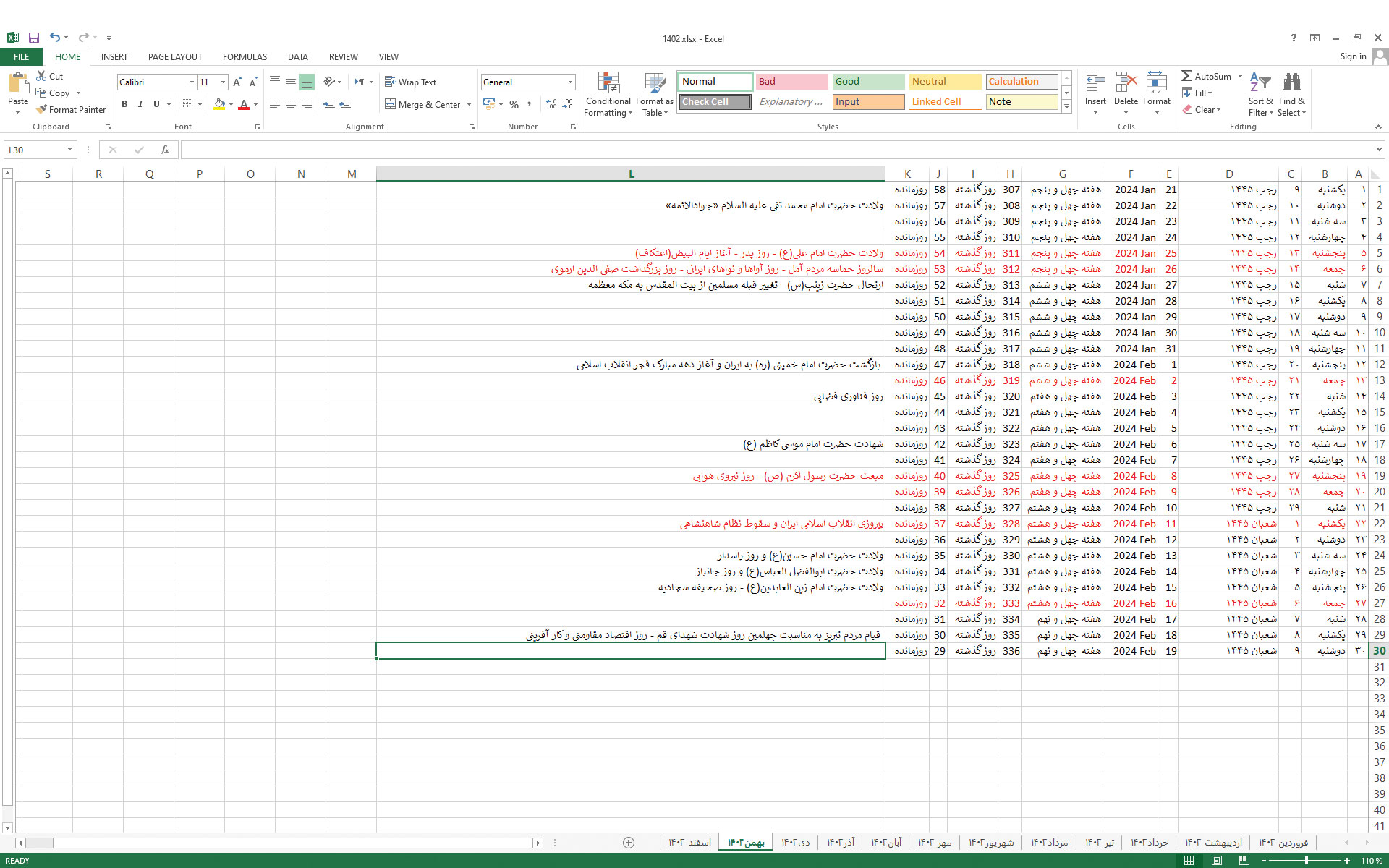Open the FILE tab
Viewport: 1389px width, 868px height.
[22, 56]
